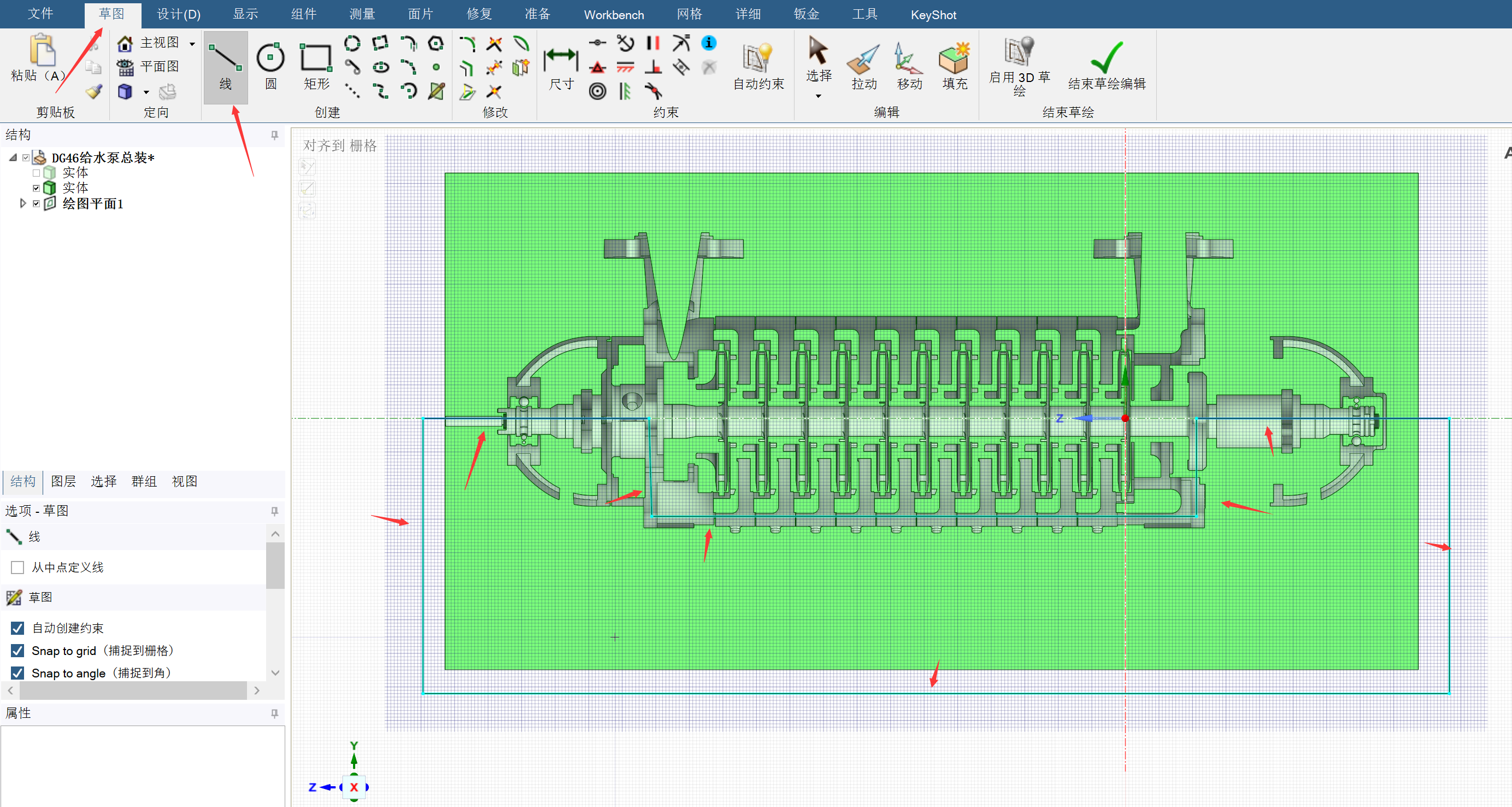The width and height of the screenshot is (1512, 807).
Task: Expand the 绘图平面1 tree node
Action: pyautogui.click(x=23, y=203)
